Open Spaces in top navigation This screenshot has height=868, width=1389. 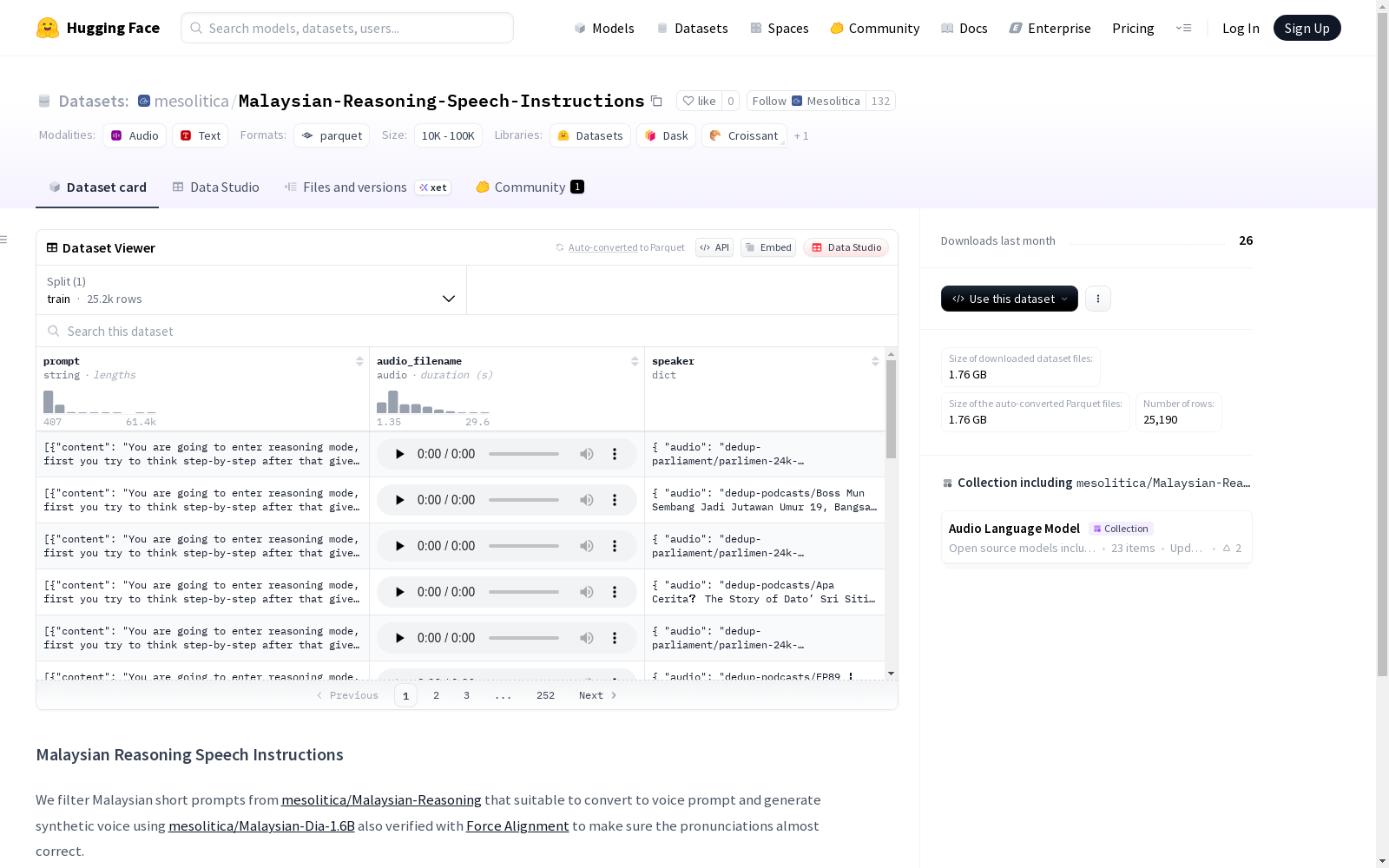click(780, 28)
